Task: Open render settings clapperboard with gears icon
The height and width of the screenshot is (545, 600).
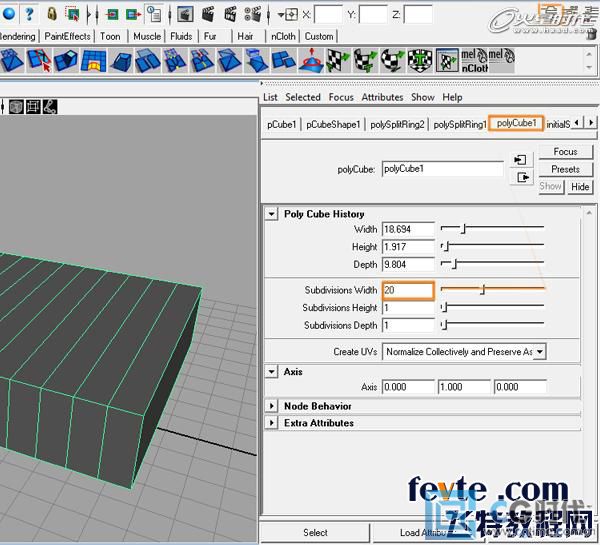Action: tap(253, 15)
